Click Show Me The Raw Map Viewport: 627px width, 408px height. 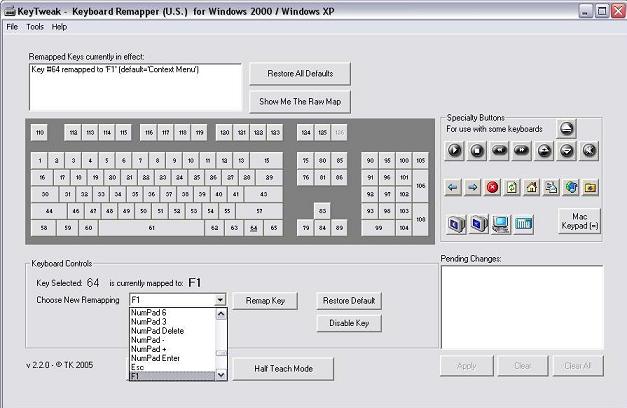300,102
